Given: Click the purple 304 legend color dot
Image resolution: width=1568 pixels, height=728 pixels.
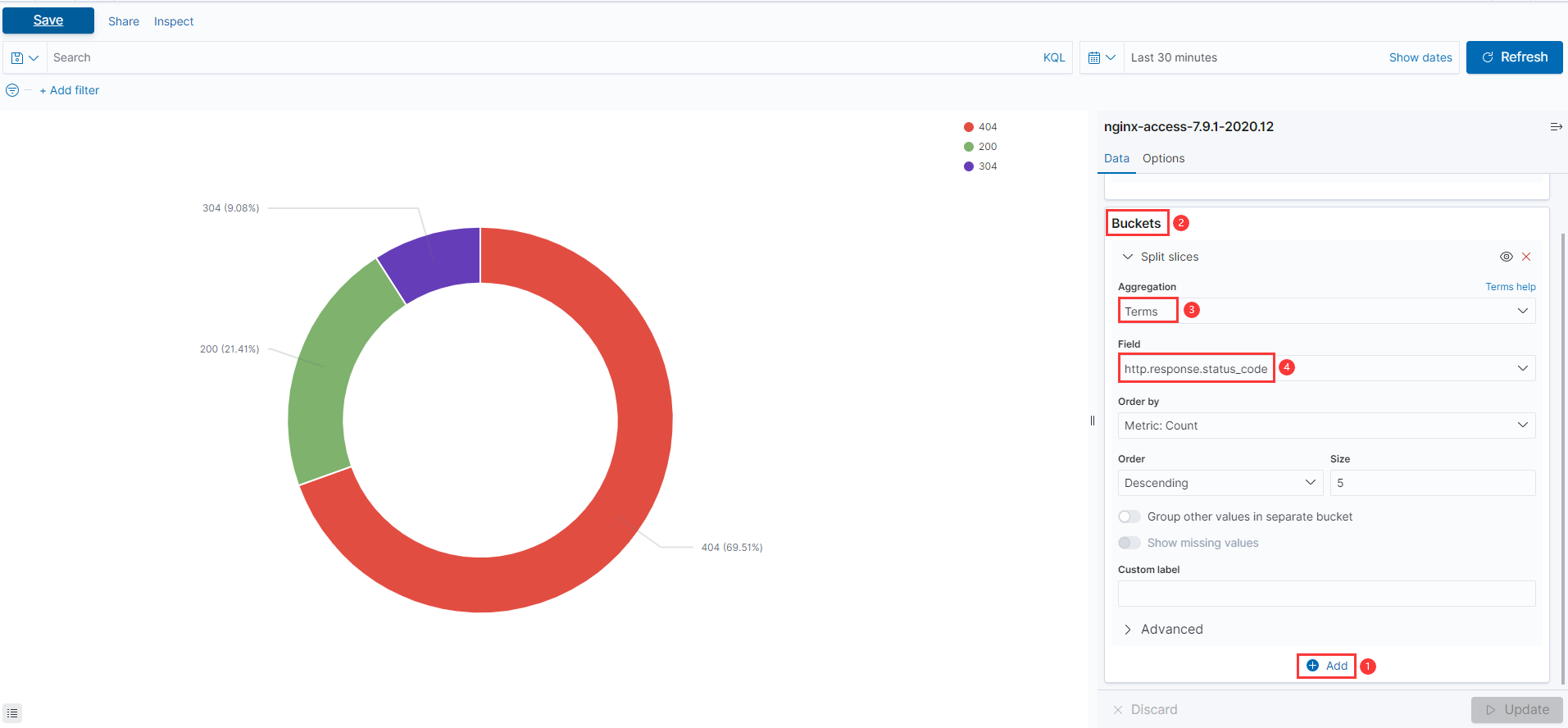Looking at the screenshot, I should click(x=969, y=166).
